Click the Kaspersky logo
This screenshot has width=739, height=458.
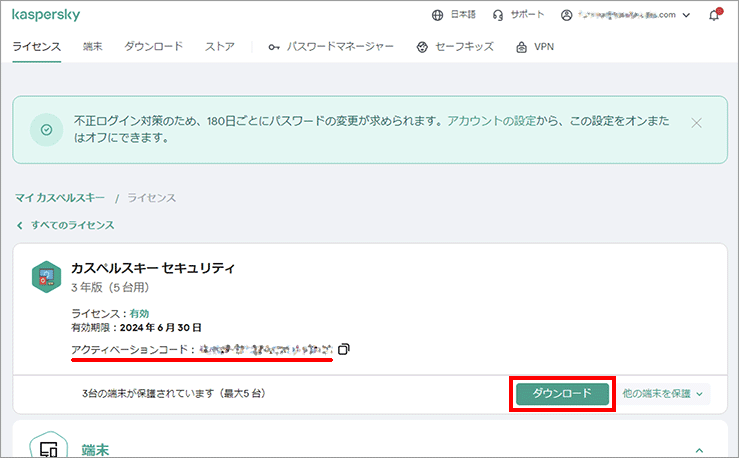(x=46, y=15)
